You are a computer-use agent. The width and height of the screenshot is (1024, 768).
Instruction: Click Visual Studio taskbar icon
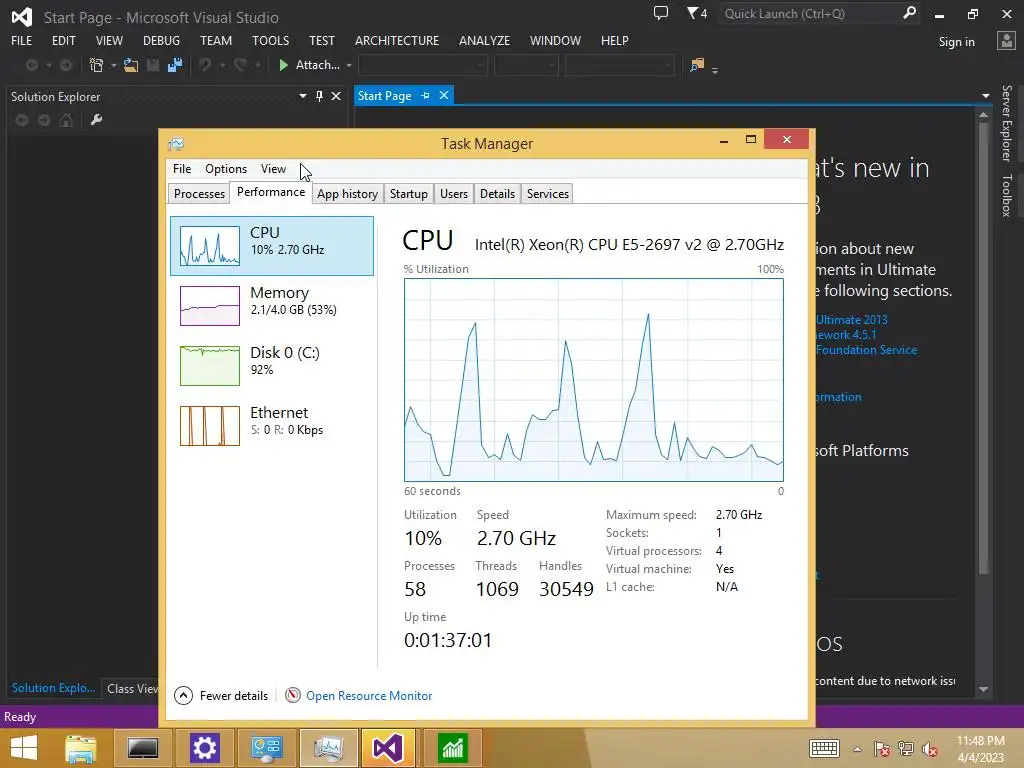[x=387, y=748]
